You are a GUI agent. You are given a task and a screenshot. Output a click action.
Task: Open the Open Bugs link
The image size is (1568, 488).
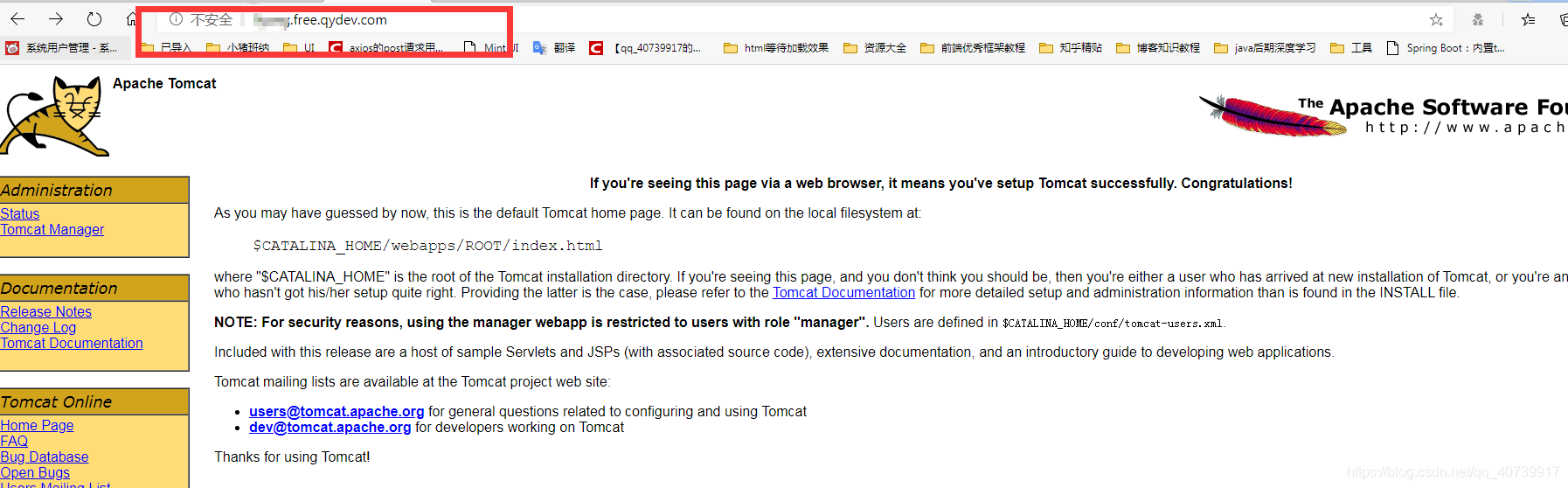click(x=35, y=472)
